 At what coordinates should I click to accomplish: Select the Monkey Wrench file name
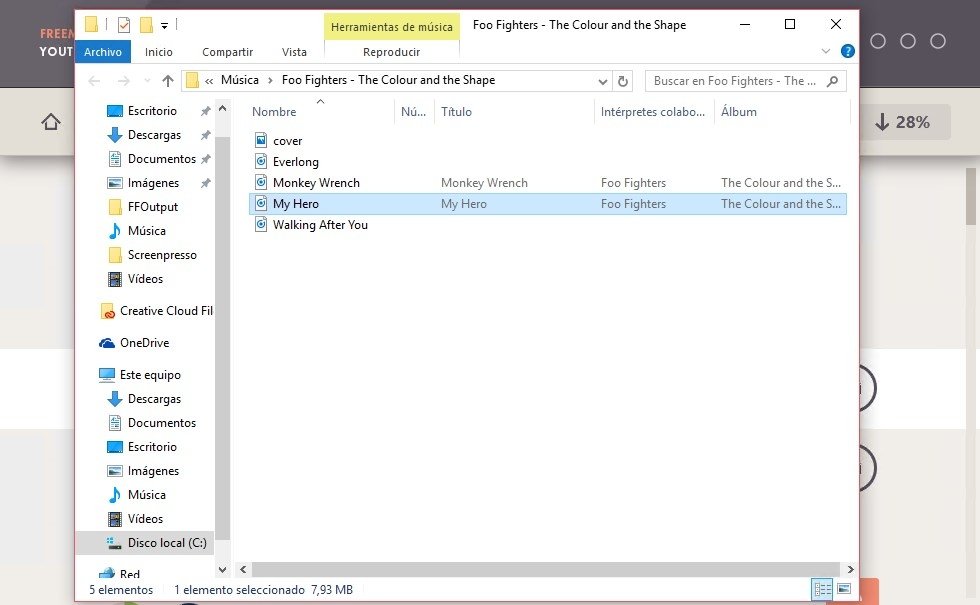316,183
